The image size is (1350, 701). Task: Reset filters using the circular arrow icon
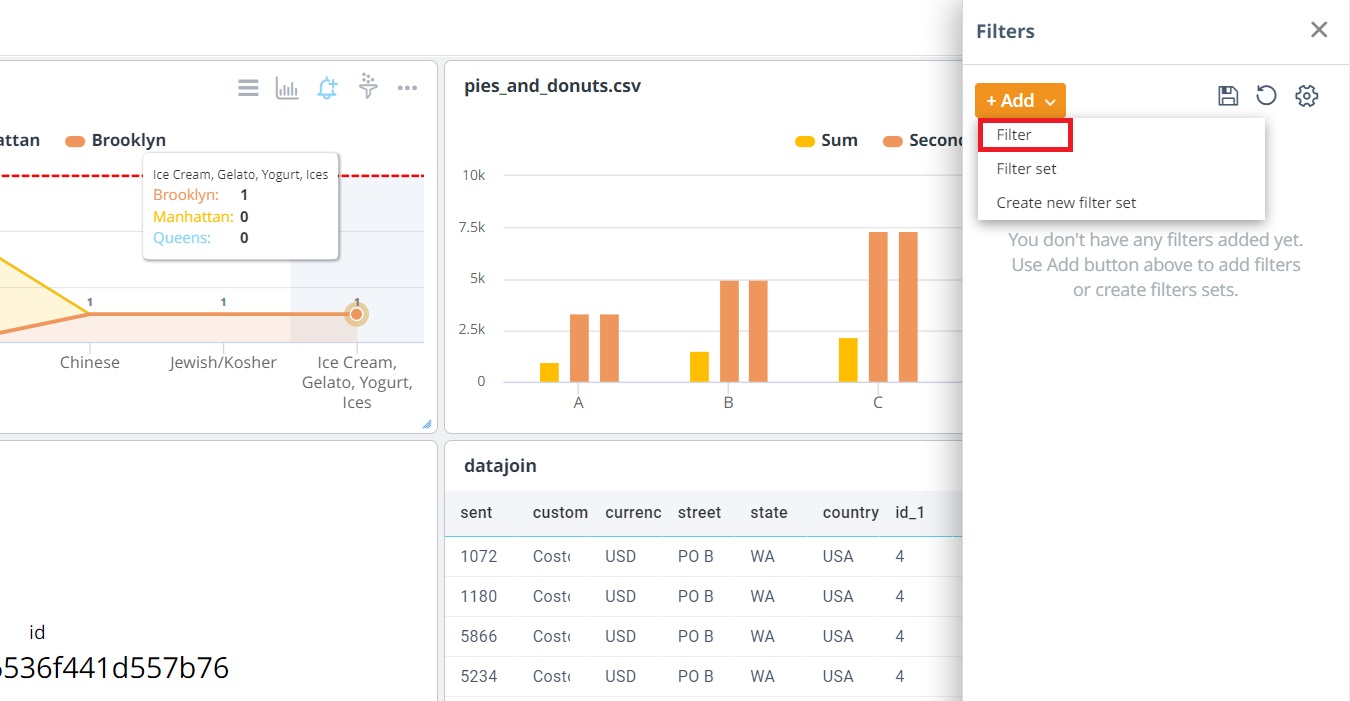pyautogui.click(x=1266, y=96)
